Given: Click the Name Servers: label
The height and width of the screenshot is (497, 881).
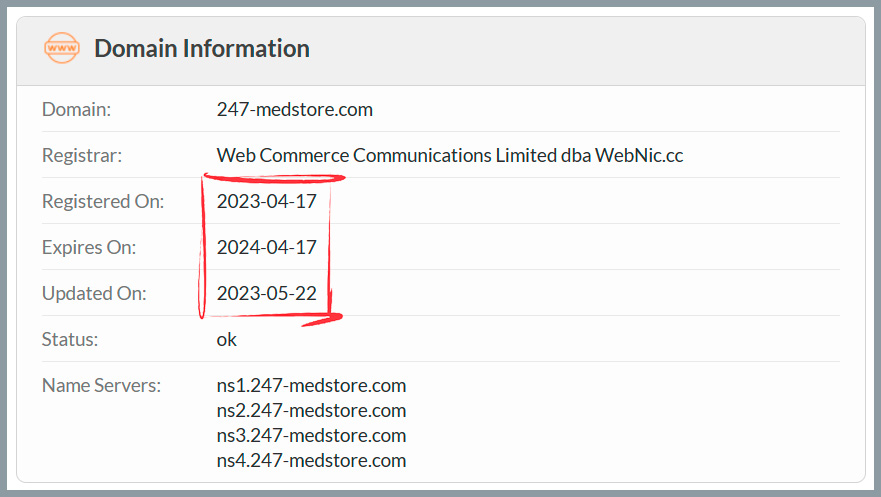Looking at the screenshot, I should click(101, 386).
